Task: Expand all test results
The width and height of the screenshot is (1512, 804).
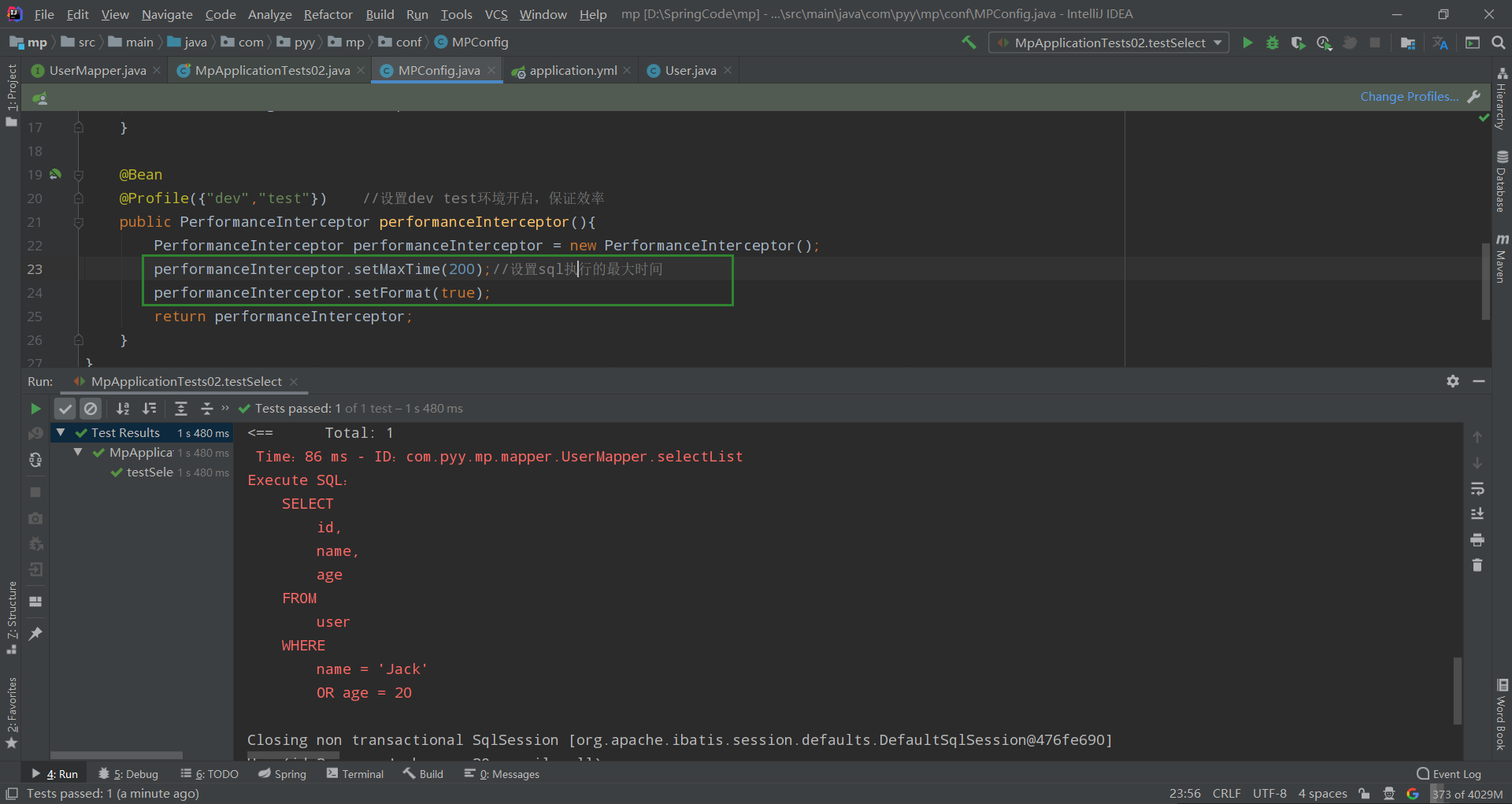Action: [181, 409]
